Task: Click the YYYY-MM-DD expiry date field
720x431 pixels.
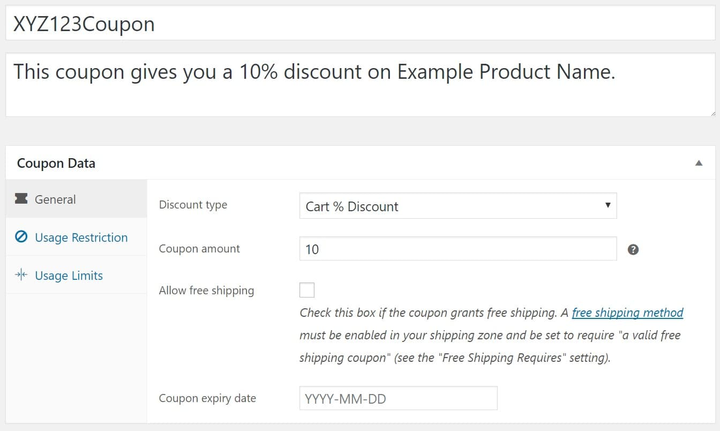Action: tap(398, 398)
